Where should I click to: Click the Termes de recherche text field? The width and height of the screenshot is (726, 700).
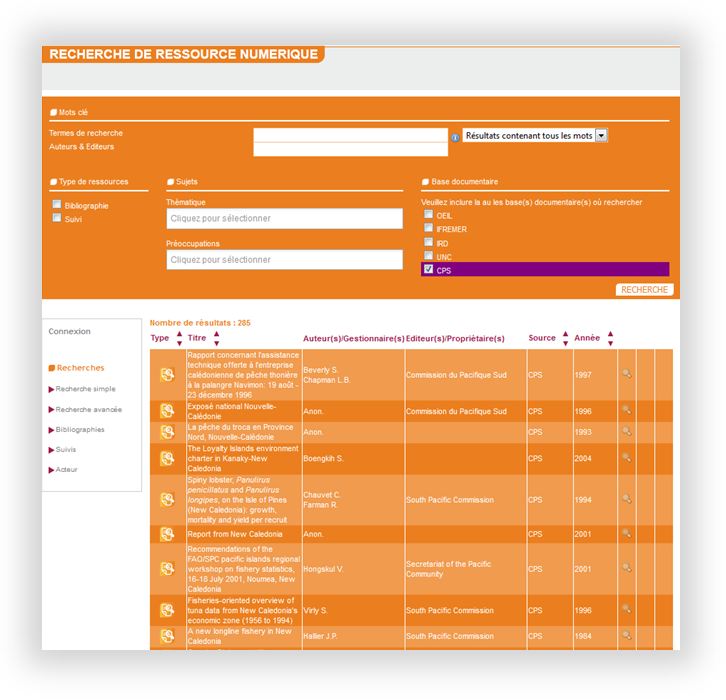[350, 135]
